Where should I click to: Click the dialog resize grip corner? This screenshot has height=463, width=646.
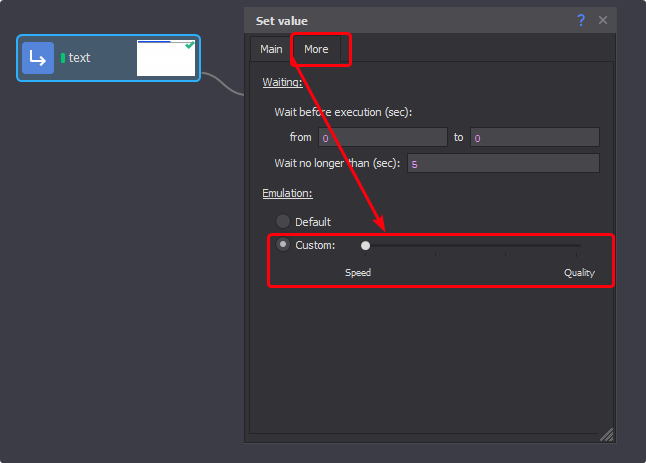coord(607,435)
